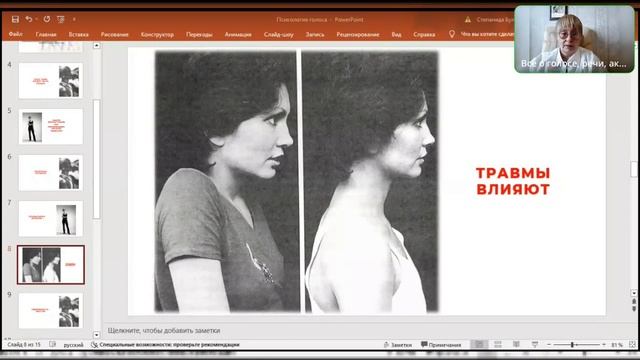This screenshot has width=640, height=360.
Task: Toggle the Заметки notes pane button
Action: click(x=398, y=345)
